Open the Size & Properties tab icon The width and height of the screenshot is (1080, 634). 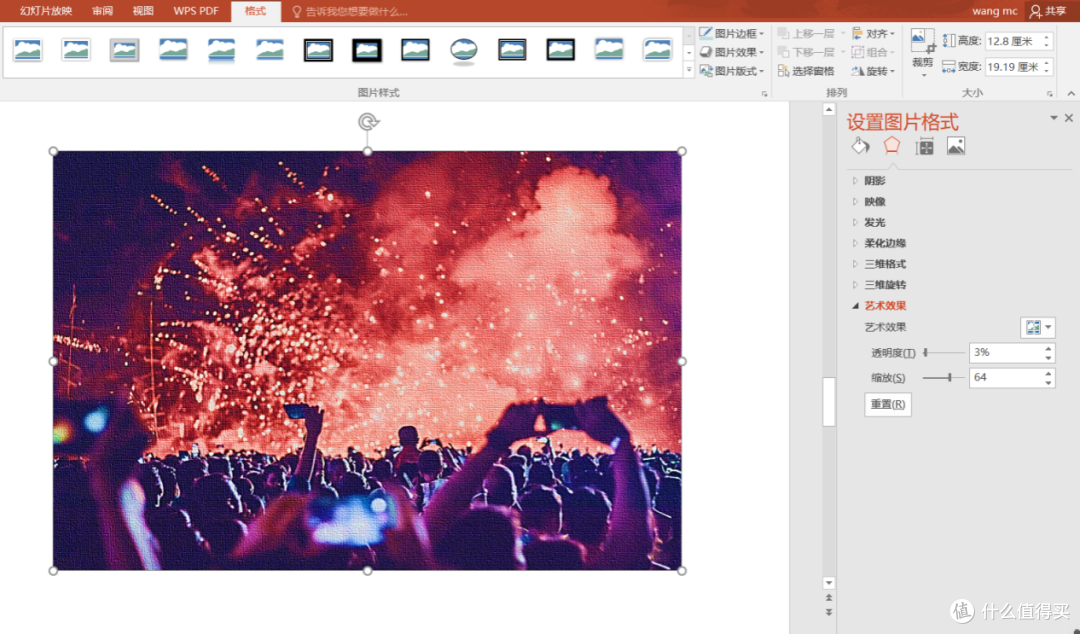[924, 146]
